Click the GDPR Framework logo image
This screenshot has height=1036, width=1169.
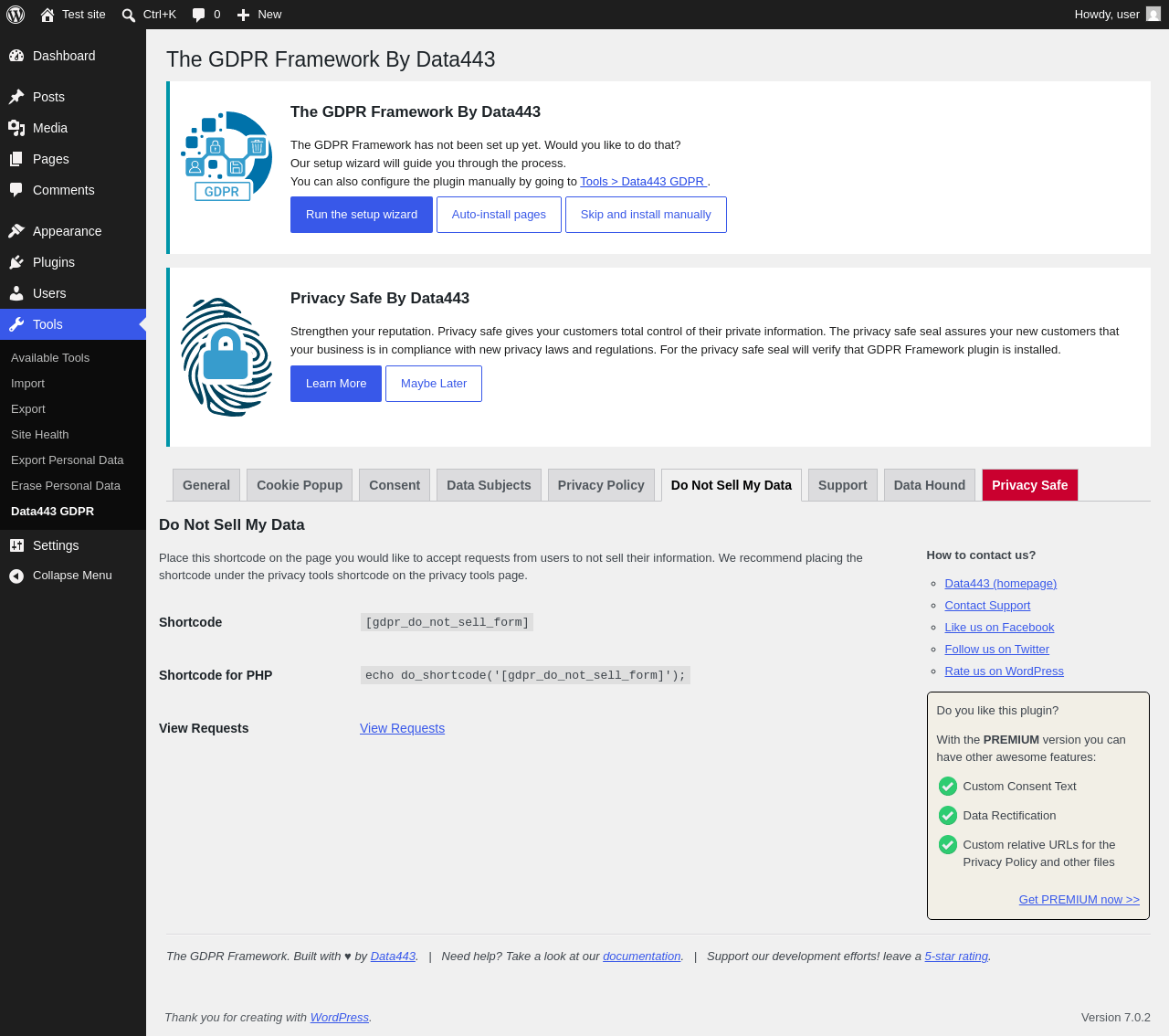226,156
